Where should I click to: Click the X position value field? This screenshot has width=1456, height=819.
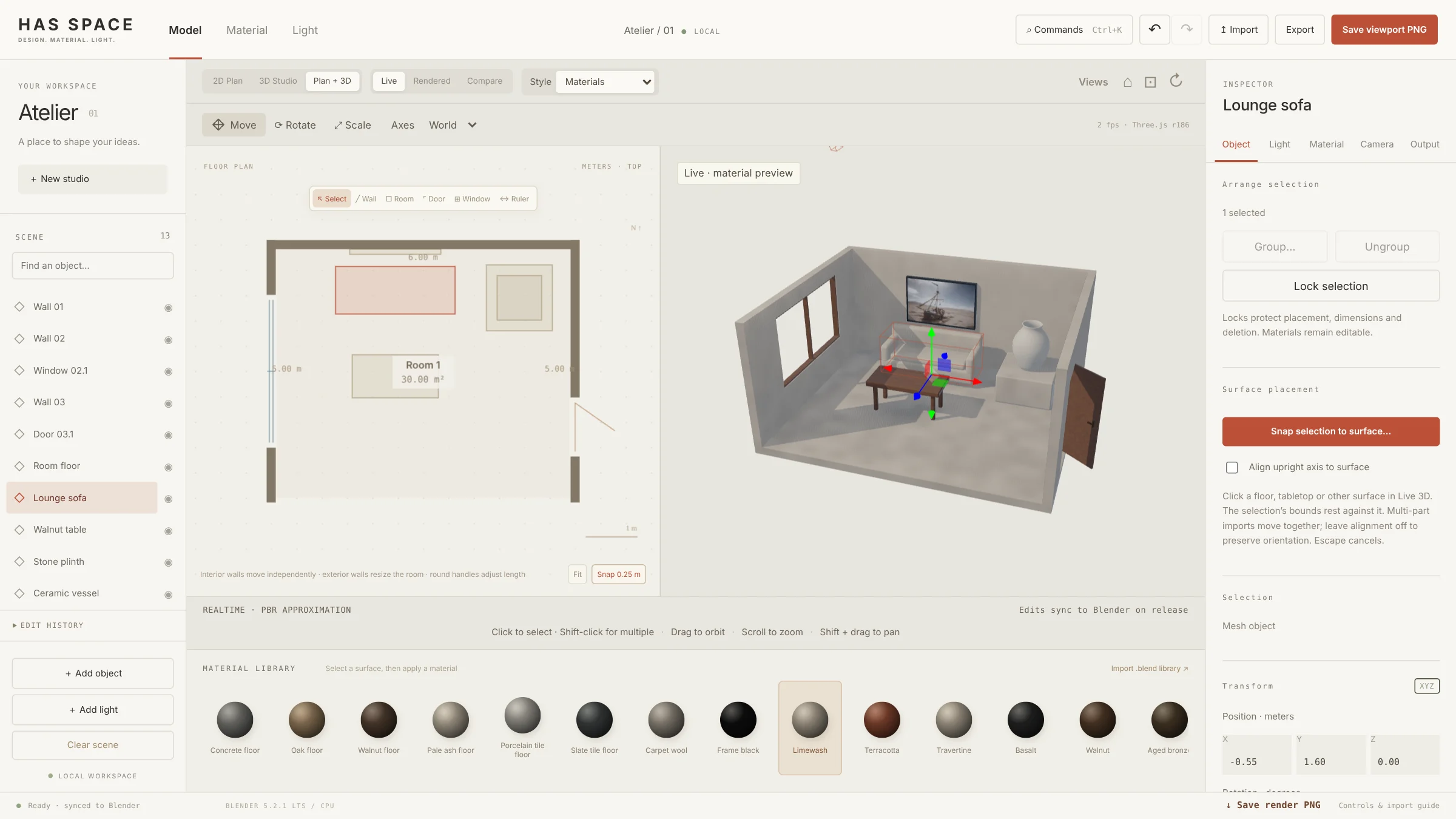click(1256, 762)
